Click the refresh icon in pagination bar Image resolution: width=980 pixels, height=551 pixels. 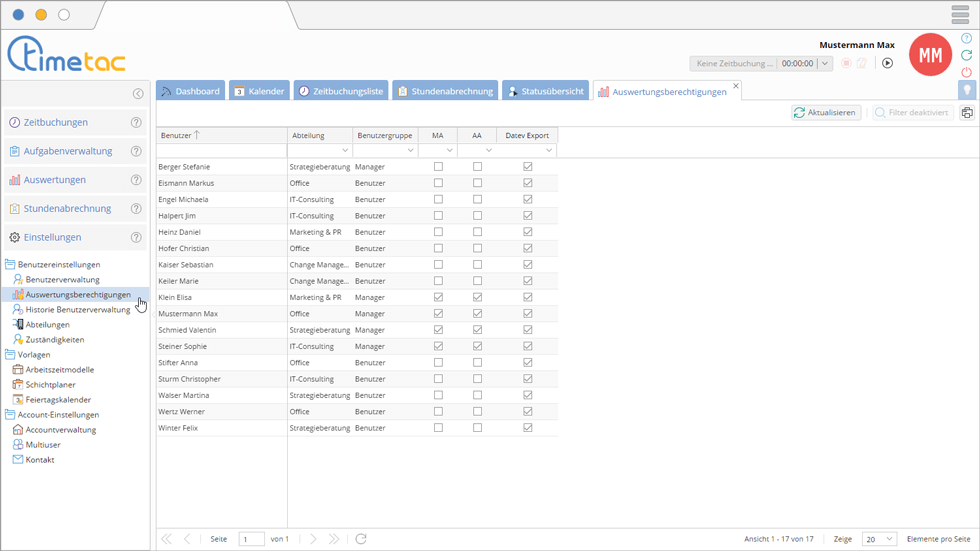pos(361,539)
